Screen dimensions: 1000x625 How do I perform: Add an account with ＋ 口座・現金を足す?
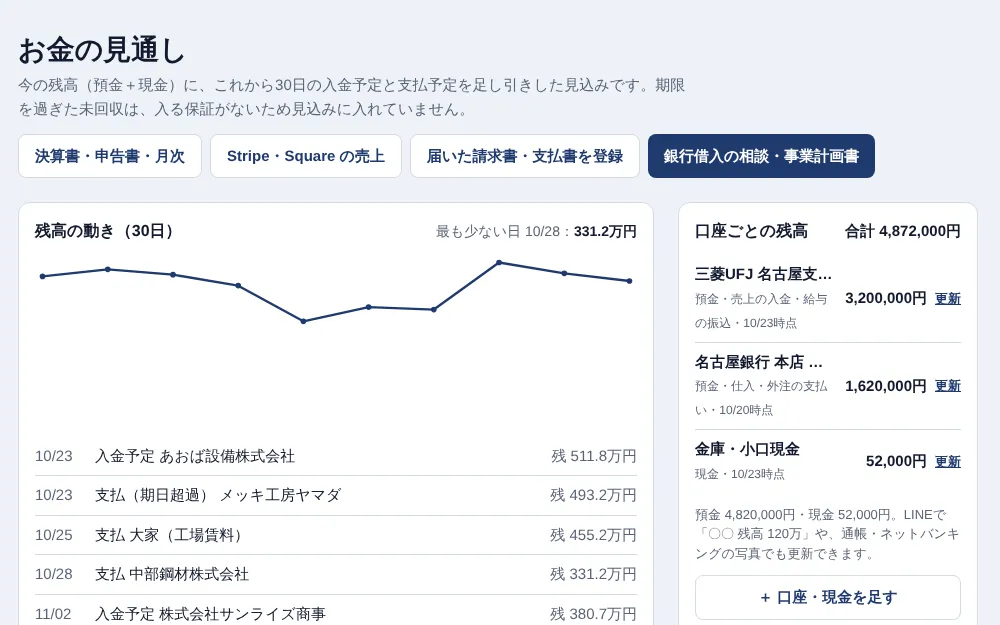tap(828, 598)
